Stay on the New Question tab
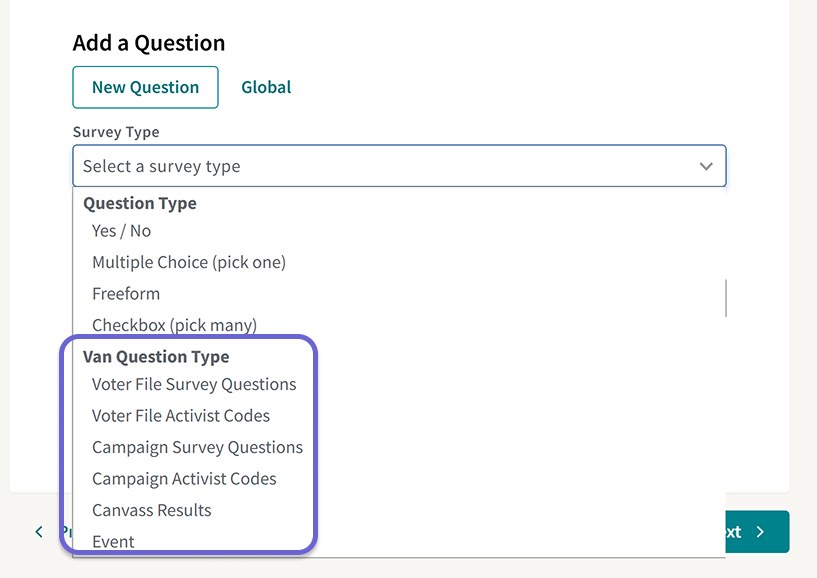 tap(145, 87)
